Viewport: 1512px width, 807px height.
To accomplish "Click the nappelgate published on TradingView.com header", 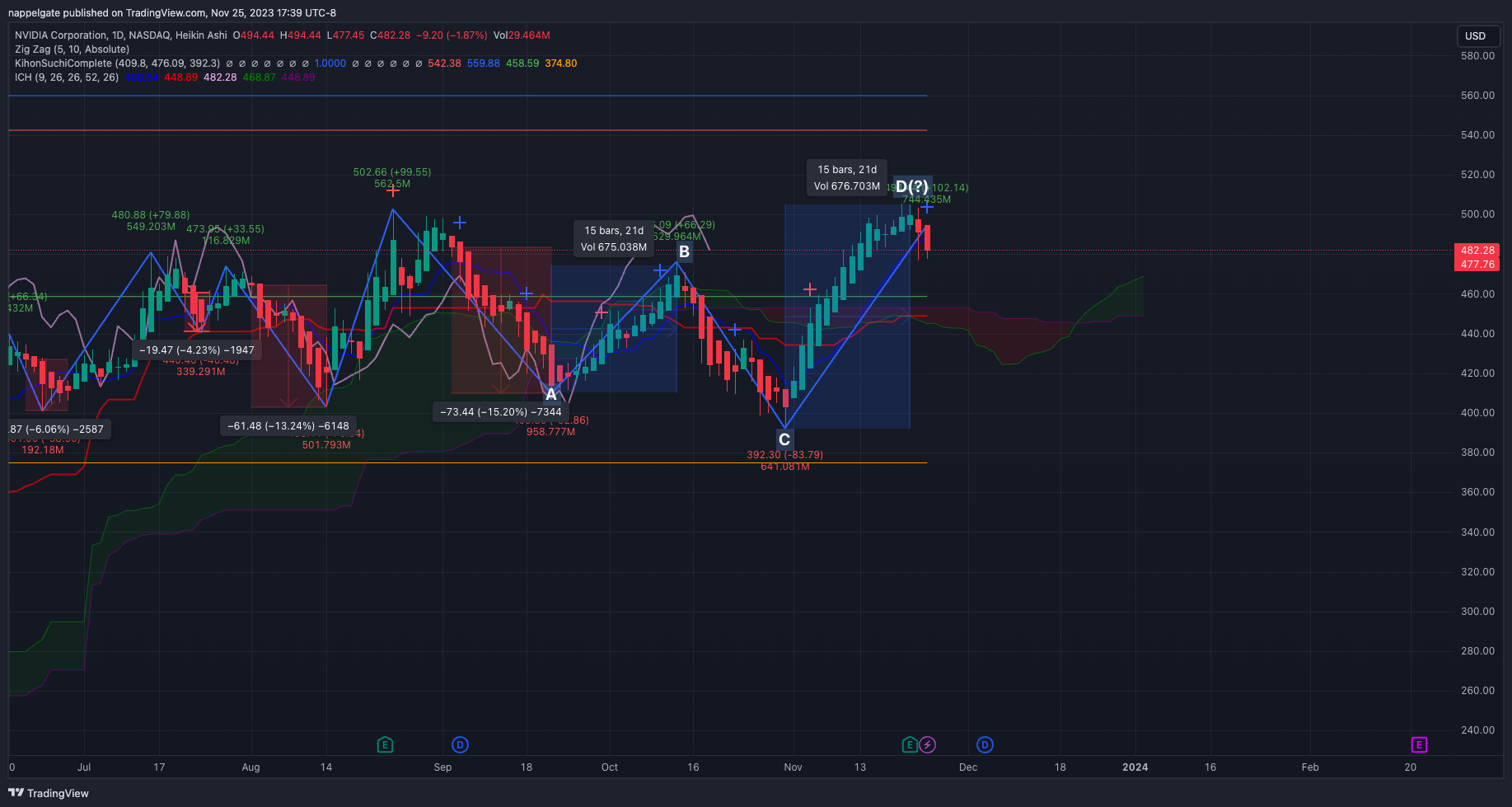I will pyautogui.click(x=172, y=13).
